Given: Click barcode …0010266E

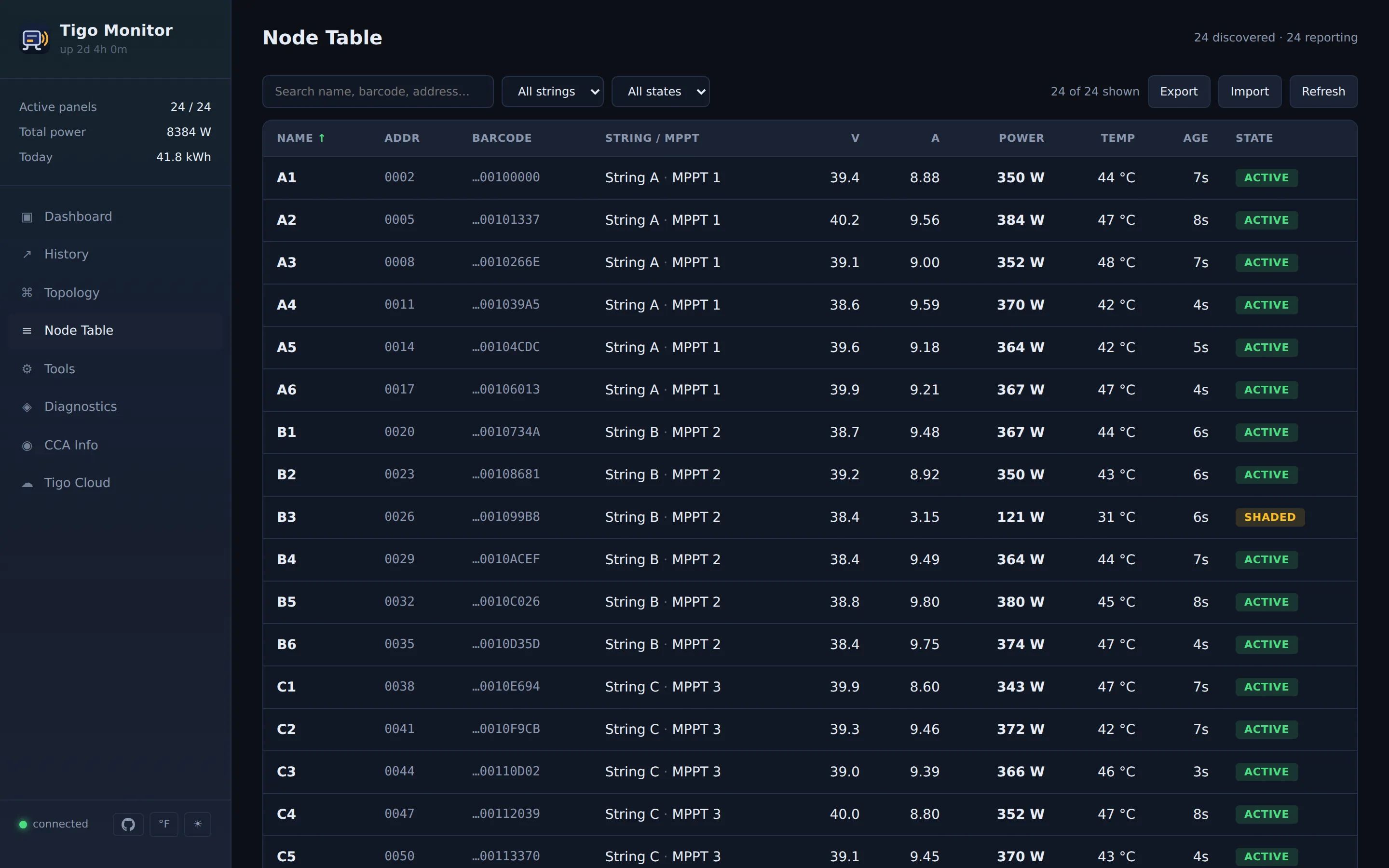Looking at the screenshot, I should point(505,262).
